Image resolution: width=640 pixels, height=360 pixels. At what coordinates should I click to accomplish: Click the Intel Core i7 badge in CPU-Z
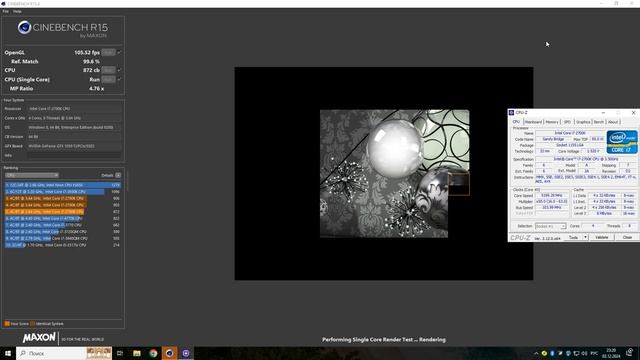pos(622,142)
